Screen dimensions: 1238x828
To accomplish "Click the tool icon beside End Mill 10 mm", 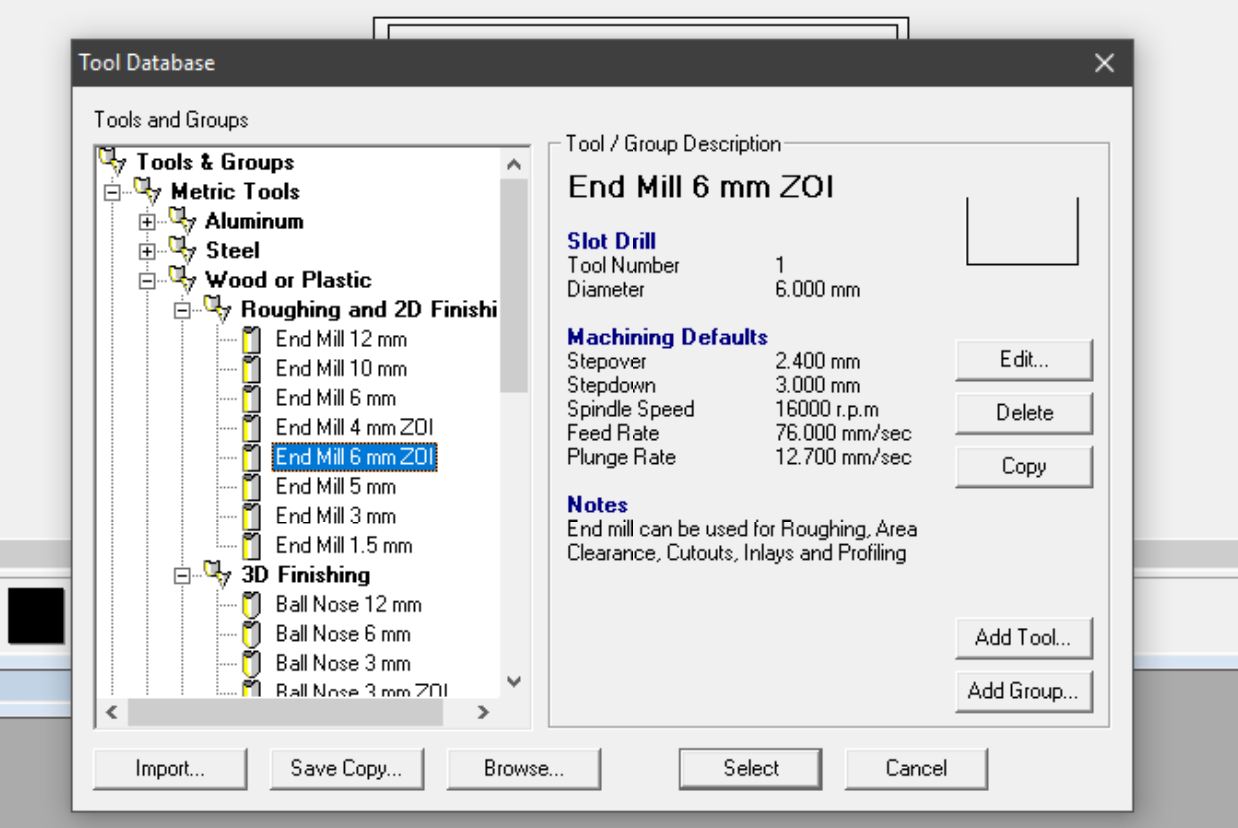I will coord(252,368).
